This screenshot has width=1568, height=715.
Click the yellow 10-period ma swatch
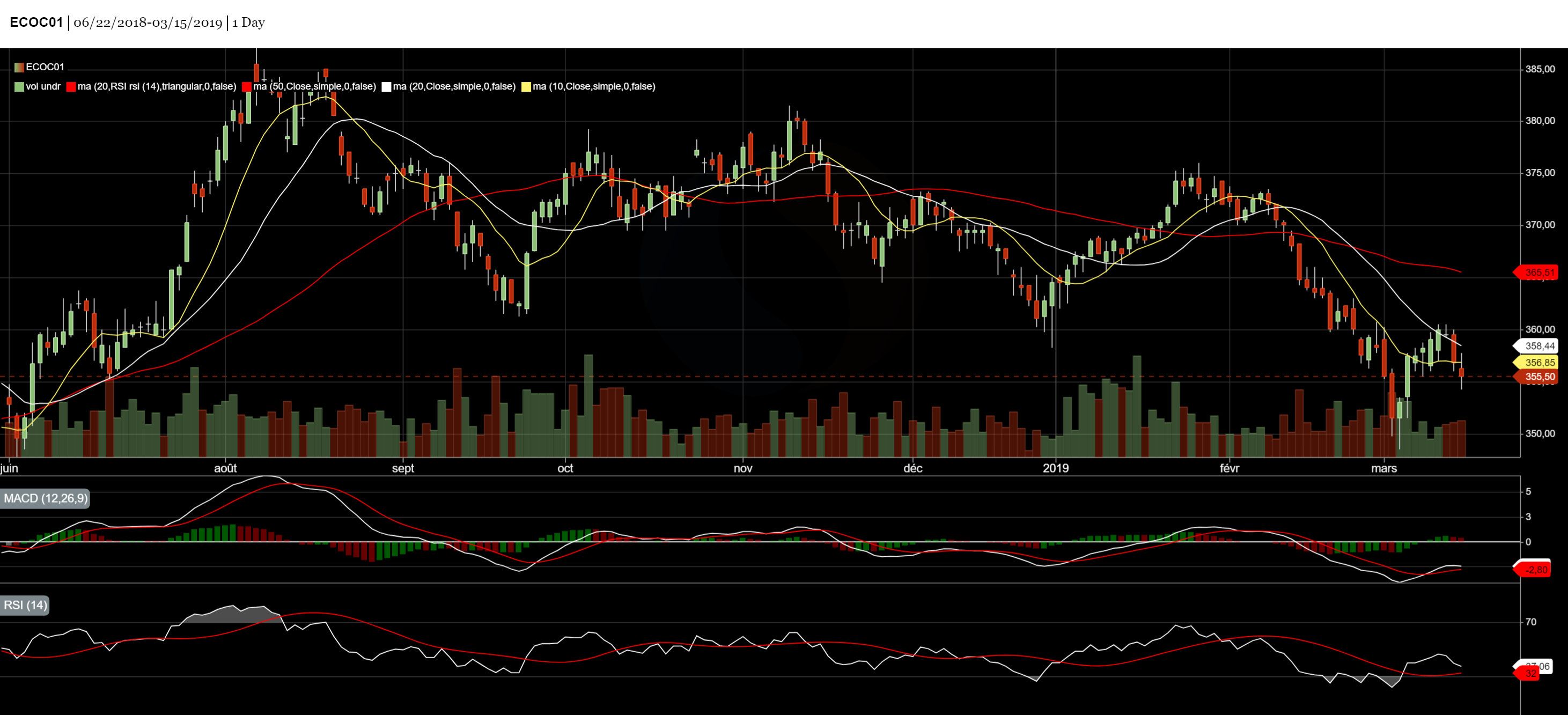click(x=527, y=86)
